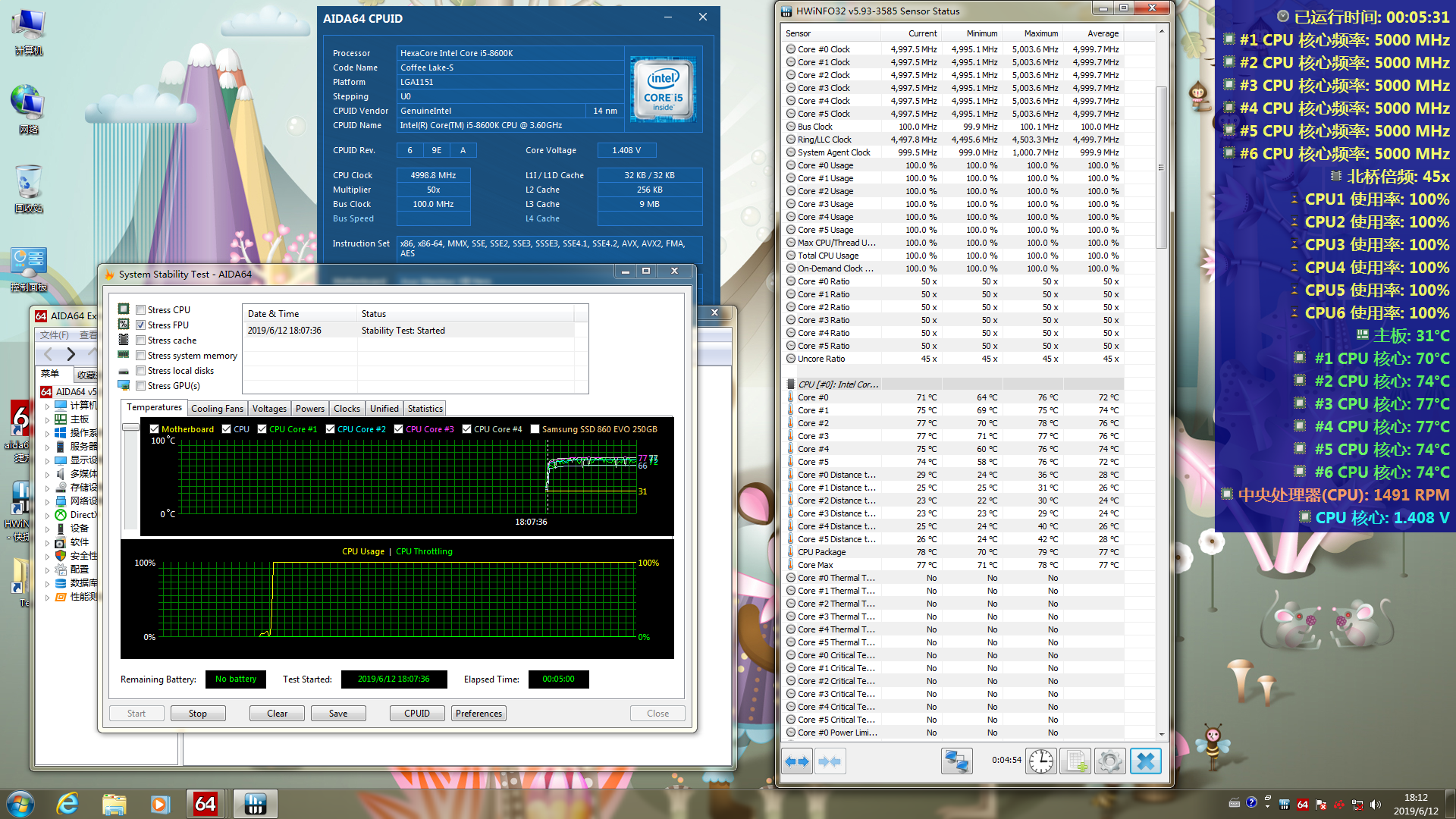Switch to the Cooling Fans tab
Screen dimensions: 1456x819
(217, 409)
